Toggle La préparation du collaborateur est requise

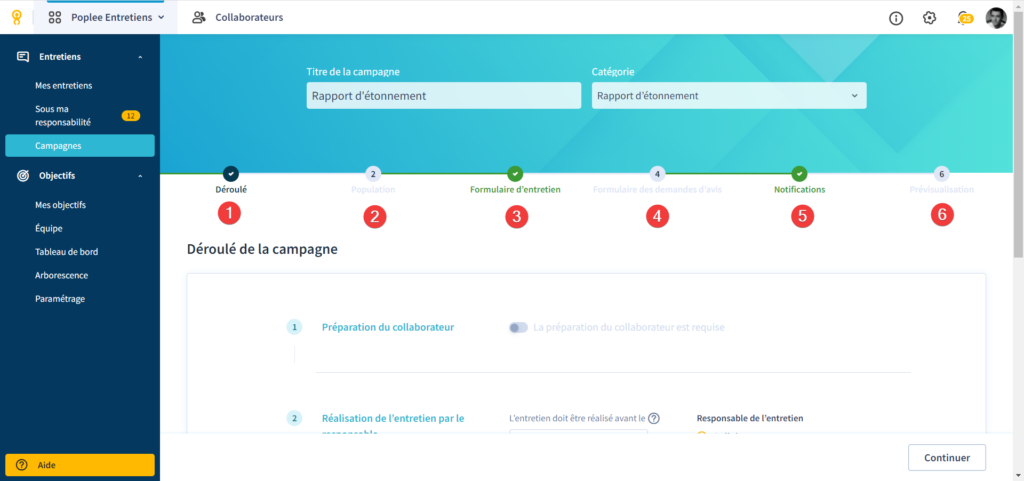coord(519,328)
